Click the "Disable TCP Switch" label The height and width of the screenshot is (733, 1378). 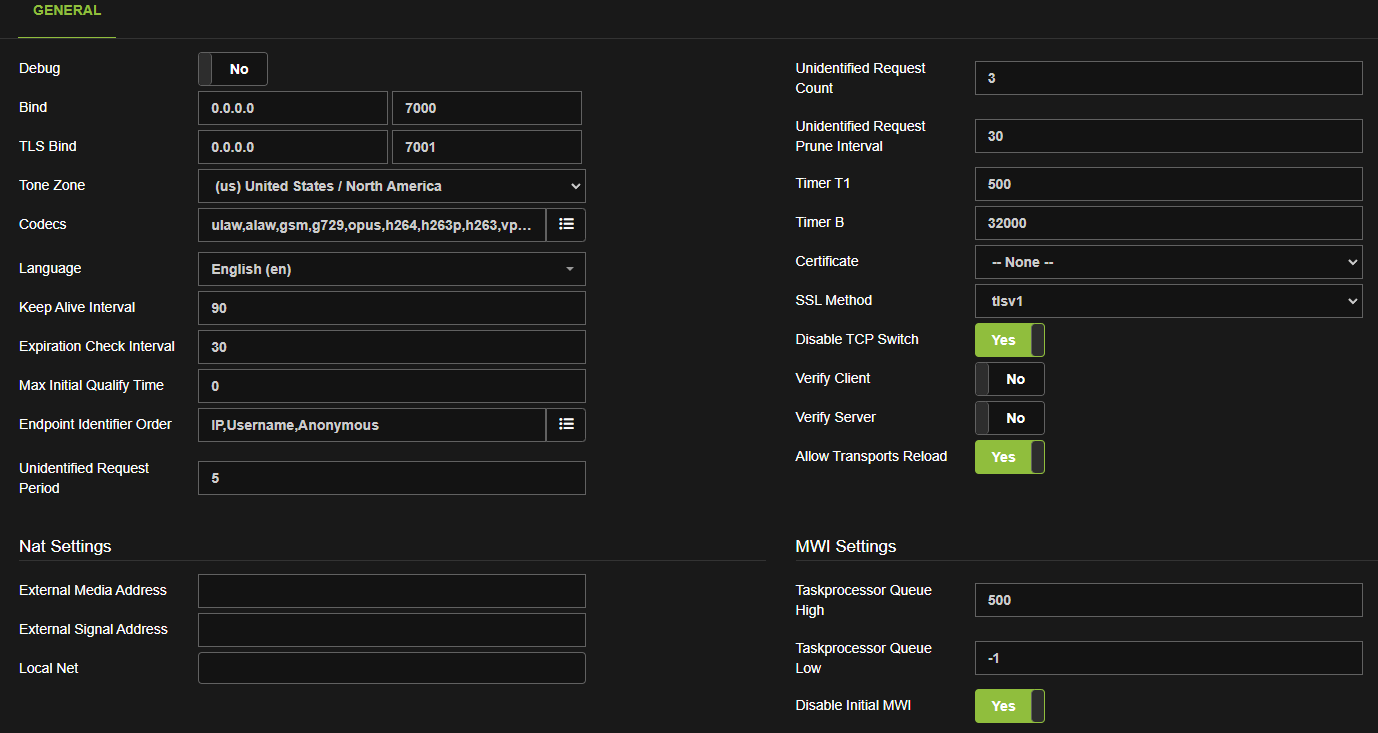pyautogui.click(x=857, y=340)
